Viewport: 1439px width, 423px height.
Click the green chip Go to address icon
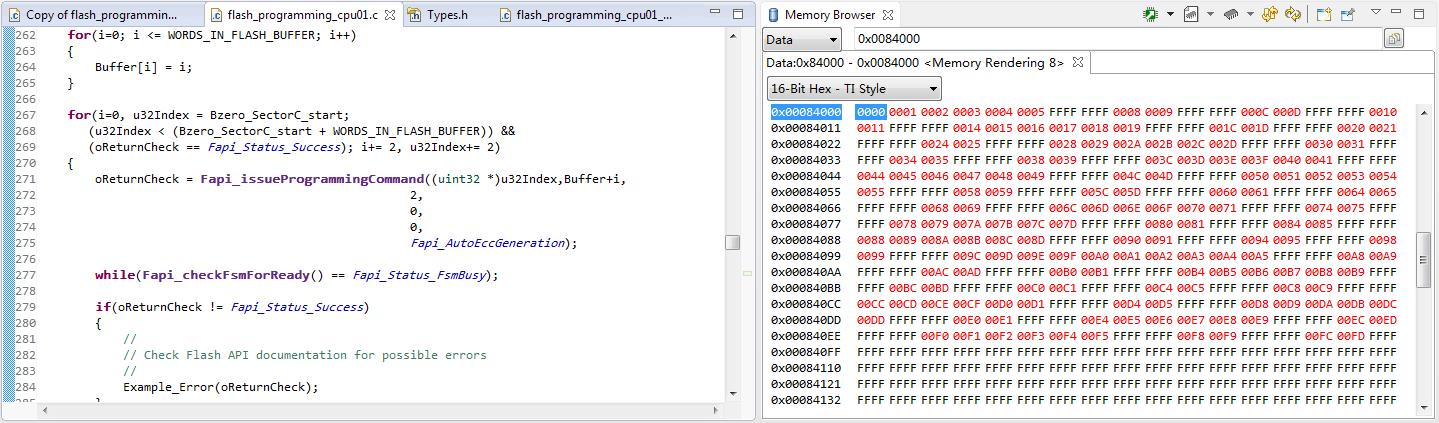pyautogui.click(x=1151, y=15)
